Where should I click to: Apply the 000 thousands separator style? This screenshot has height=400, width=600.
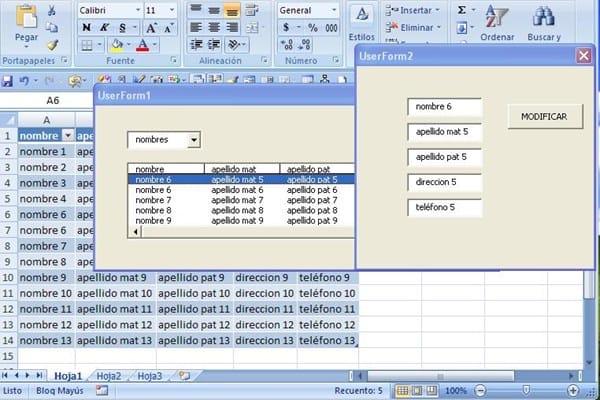[331, 28]
